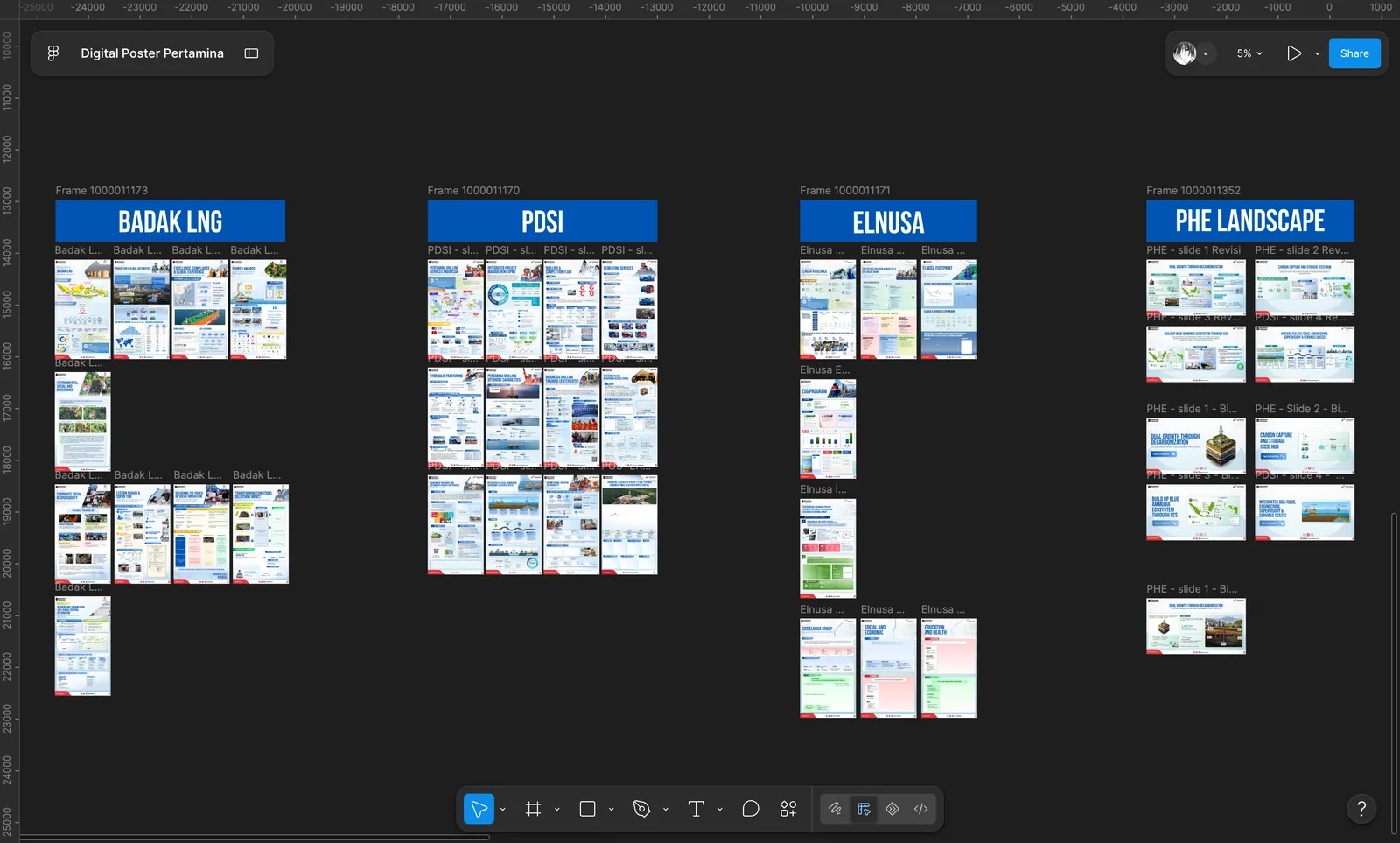Select the Elnusa E... frame label

(x=825, y=370)
